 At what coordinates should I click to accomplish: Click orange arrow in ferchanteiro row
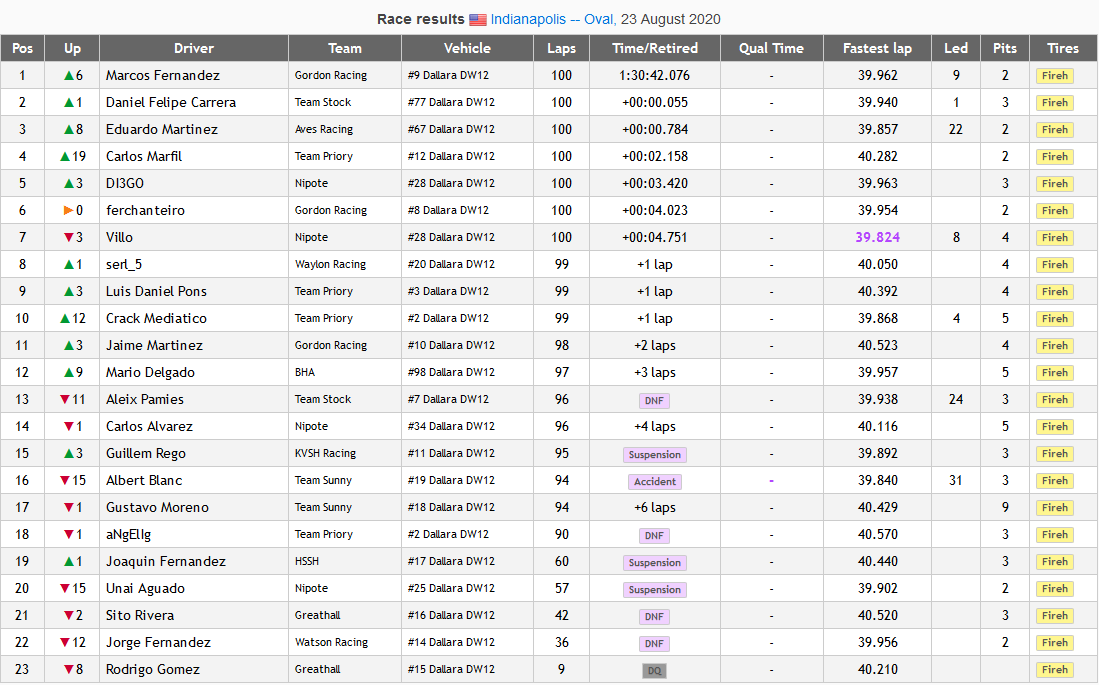click(x=68, y=210)
